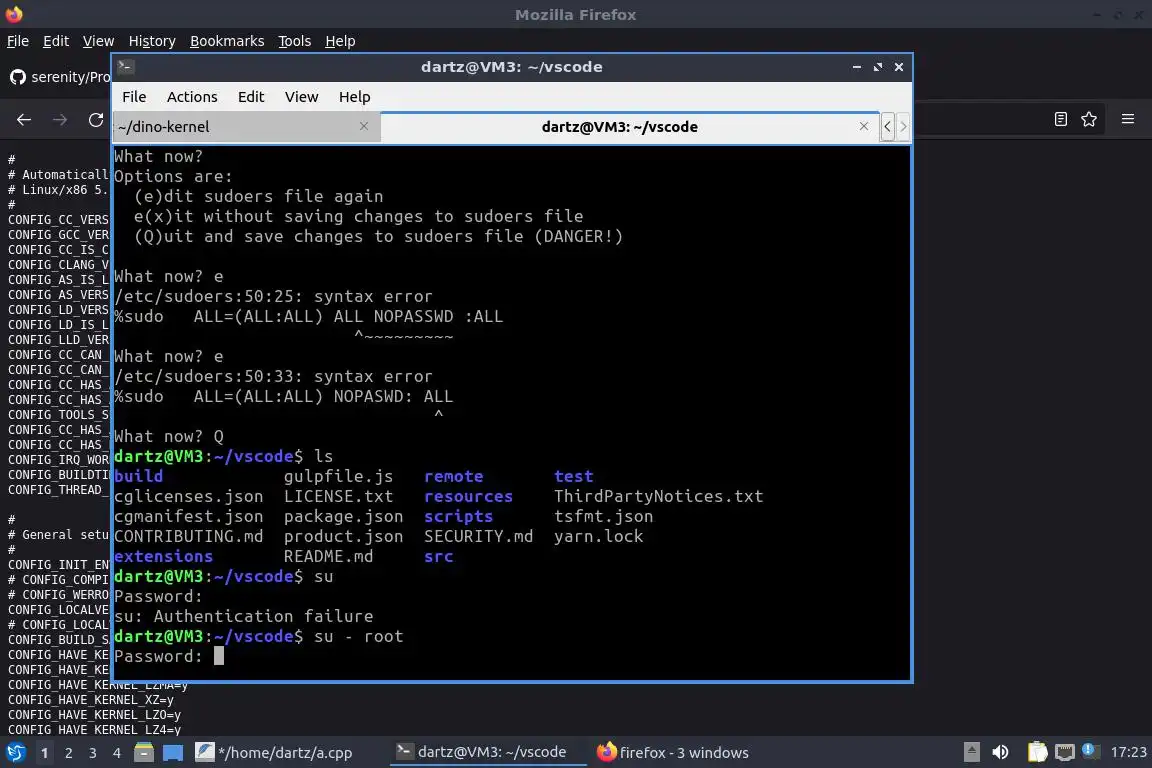Viewport: 1152px width, 768px height.
Task: Switch to workspace 2
Action: click(x=69, y=753)
